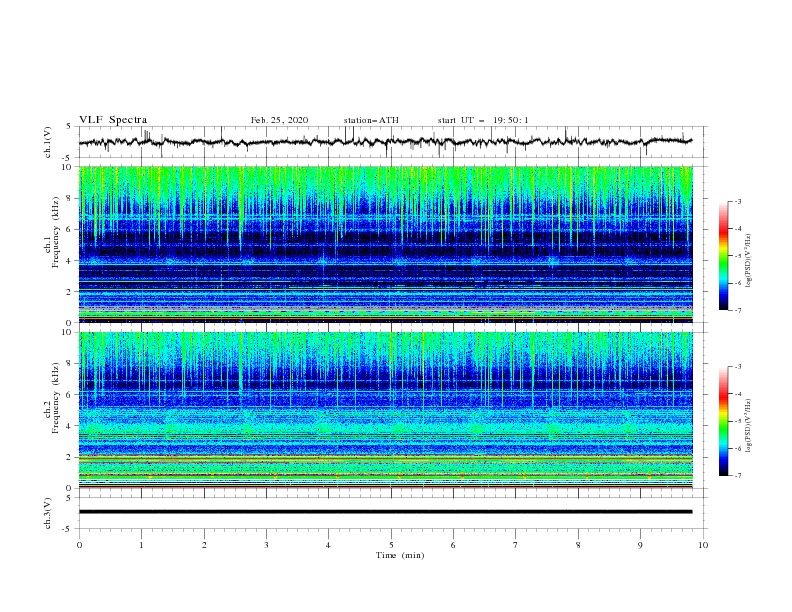Click the log(PSD) label beside ch.1 colorbar
Viewport: 792px width, 612px height.
749,261
